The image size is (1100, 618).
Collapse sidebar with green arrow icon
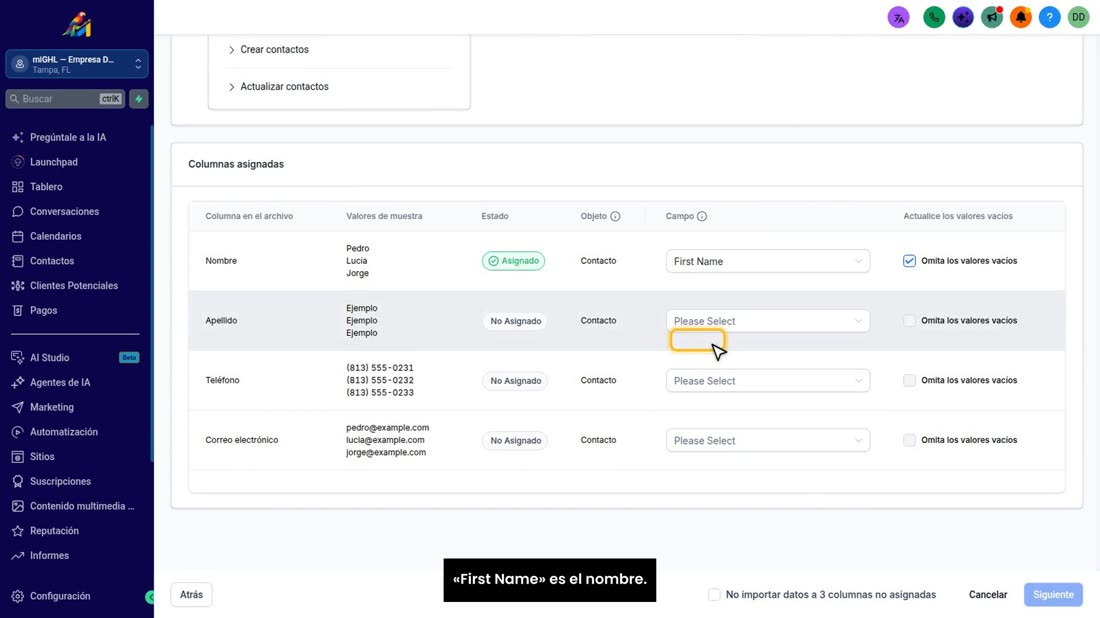150,597
